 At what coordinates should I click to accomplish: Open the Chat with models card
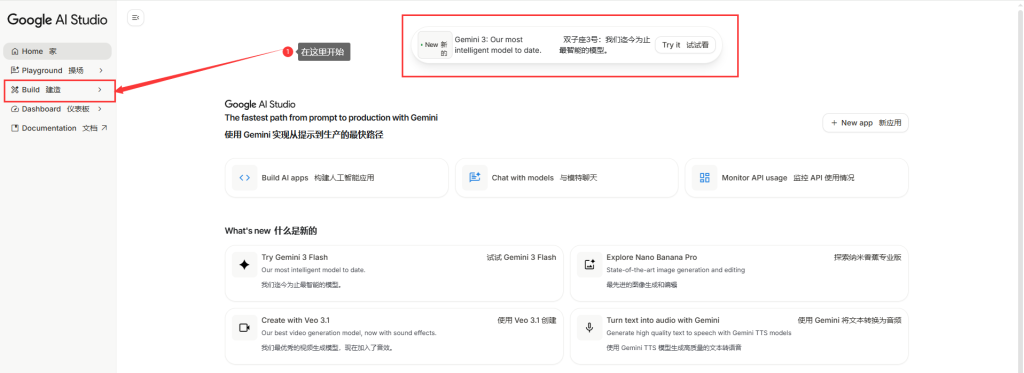click(566, 178)
